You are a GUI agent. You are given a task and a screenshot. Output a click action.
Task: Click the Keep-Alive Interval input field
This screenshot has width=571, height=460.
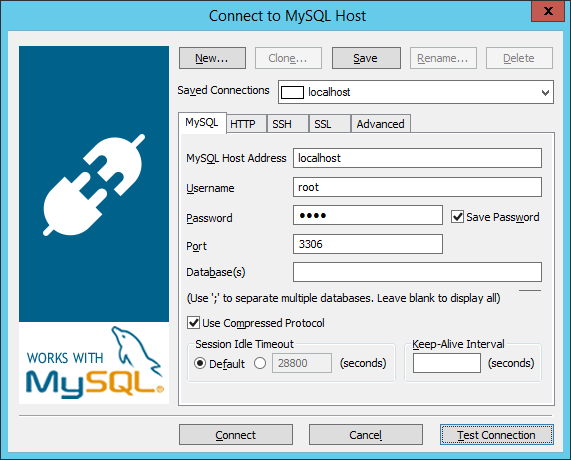(447, 363)
